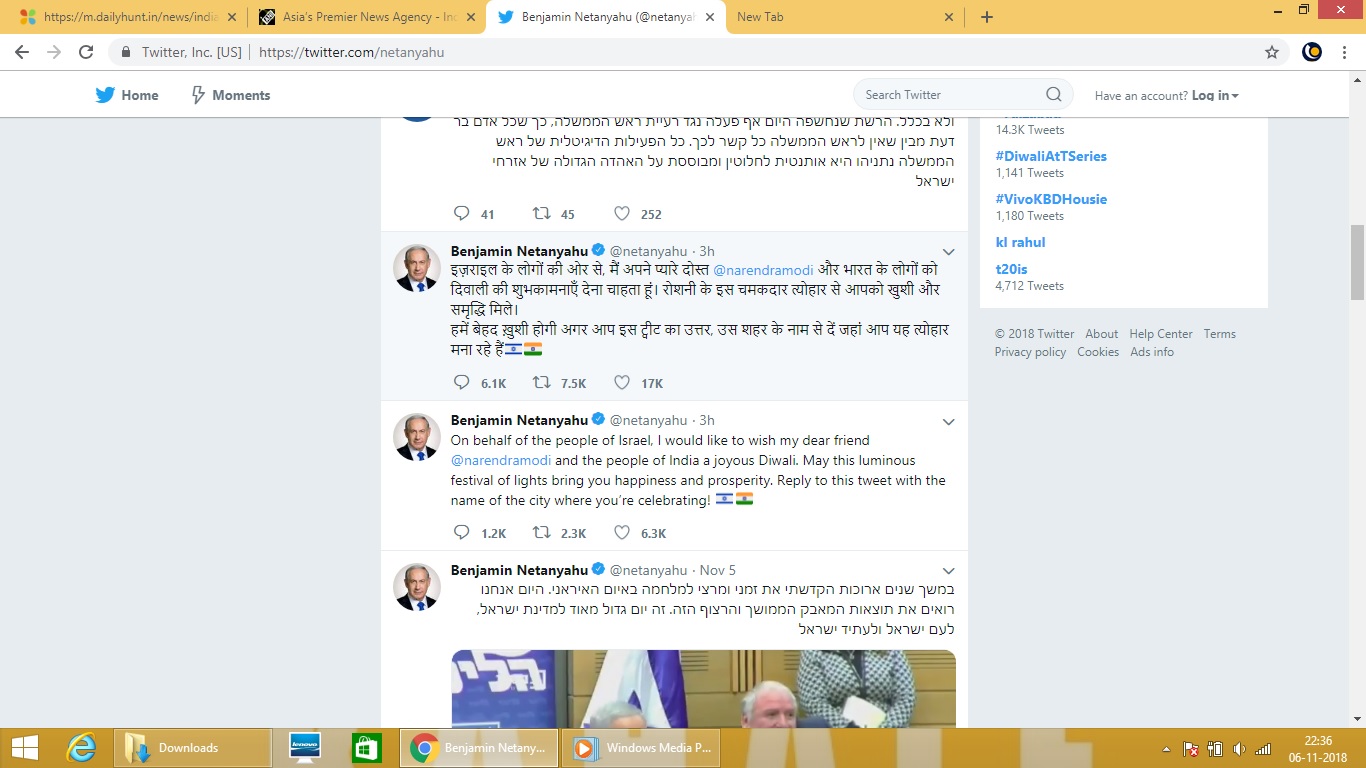
Task: Bookmark this page with the star icon
Action: click(1272, 52)
